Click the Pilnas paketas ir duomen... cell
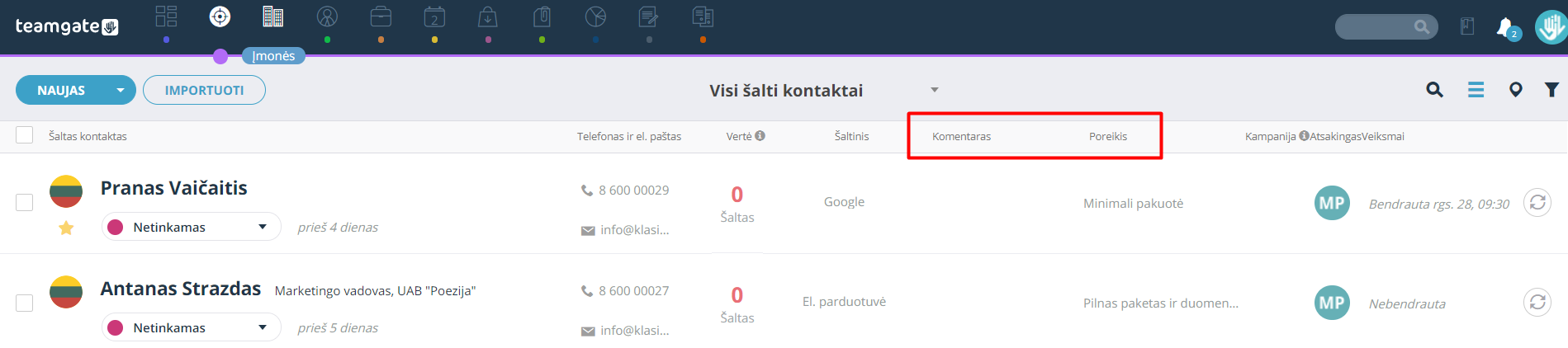 point(1161,303)
